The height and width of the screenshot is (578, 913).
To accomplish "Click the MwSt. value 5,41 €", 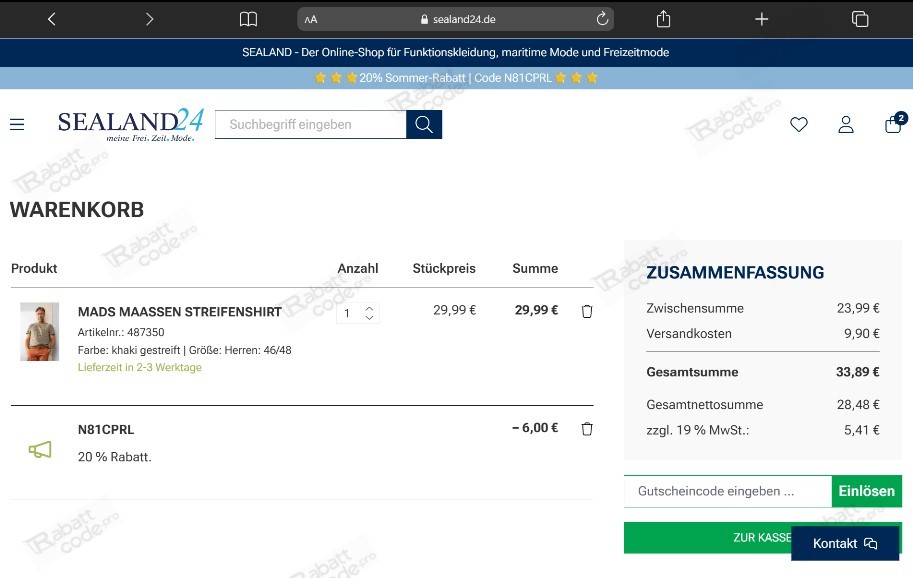I will (862, 430).
